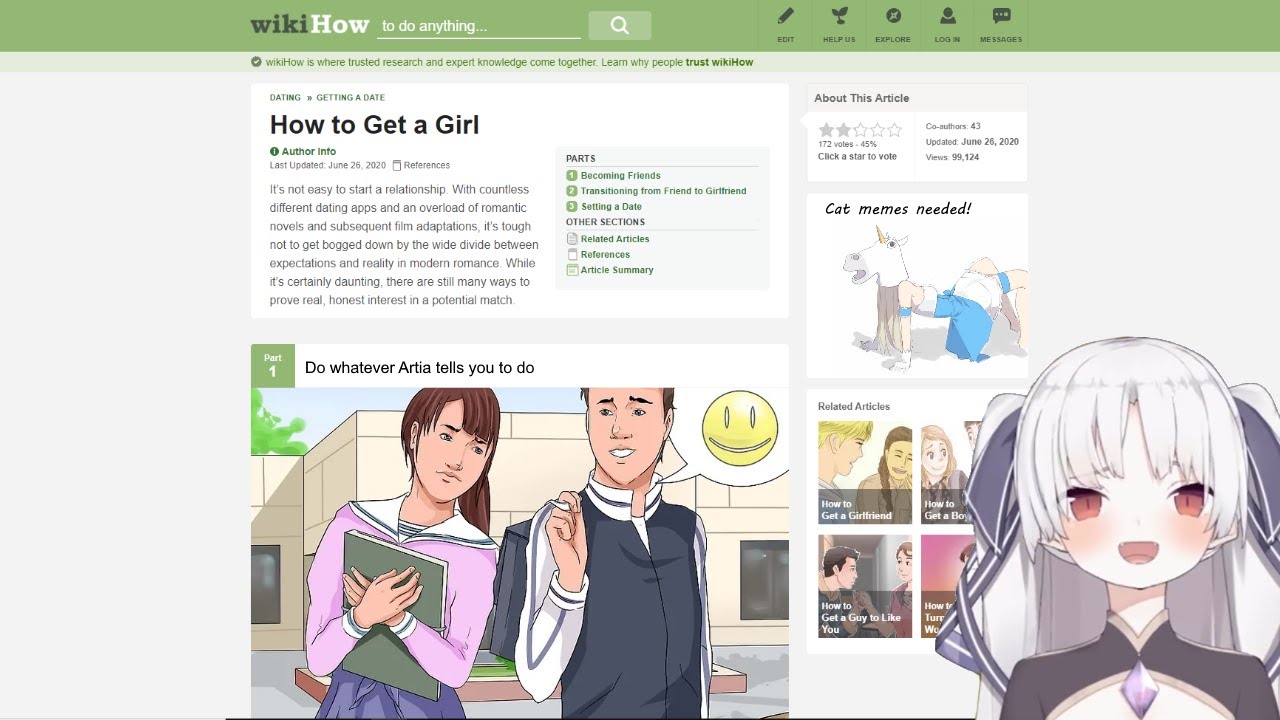1280x720 pixels.
Task: Click the References page icon in Other Sections
Action: [572, 255]
